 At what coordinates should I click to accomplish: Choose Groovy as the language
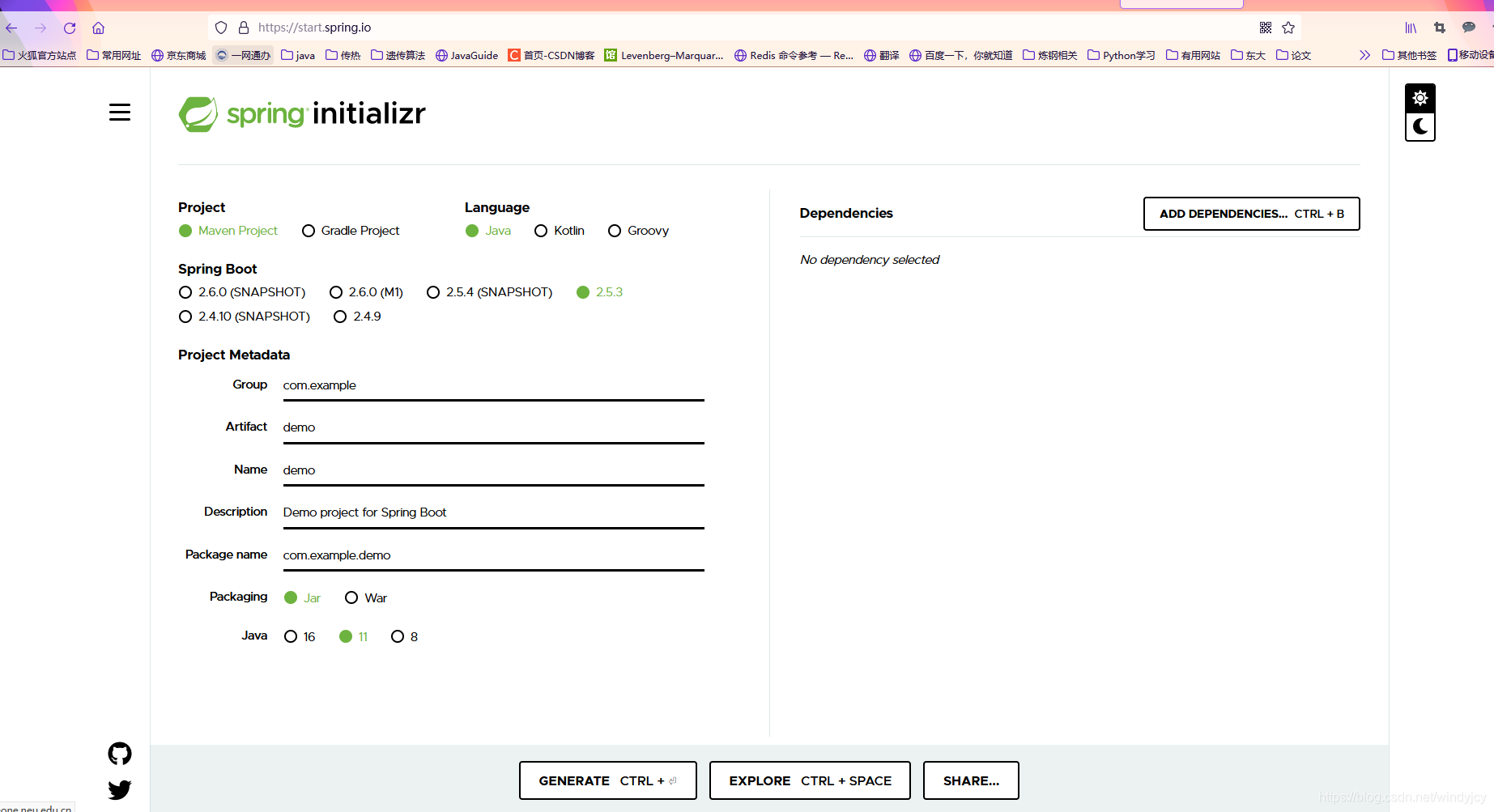(638, 231)
